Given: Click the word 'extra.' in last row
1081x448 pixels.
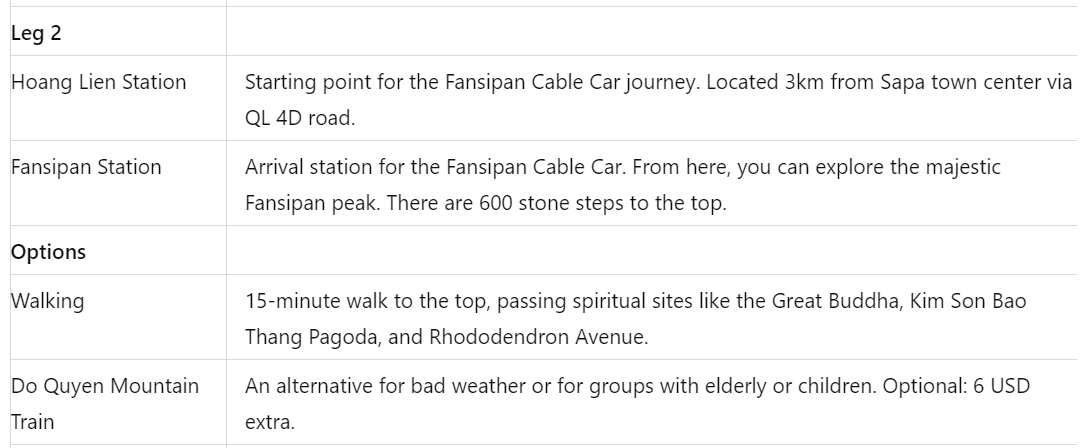Looking at the screenshot, I should [270, 422].
